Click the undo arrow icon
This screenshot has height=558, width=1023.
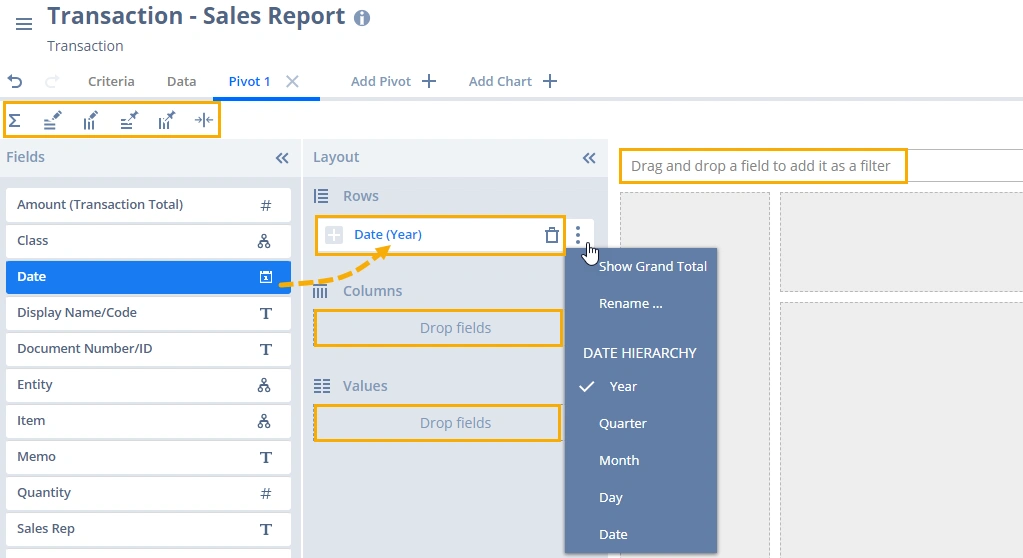(x=15, y=82)
